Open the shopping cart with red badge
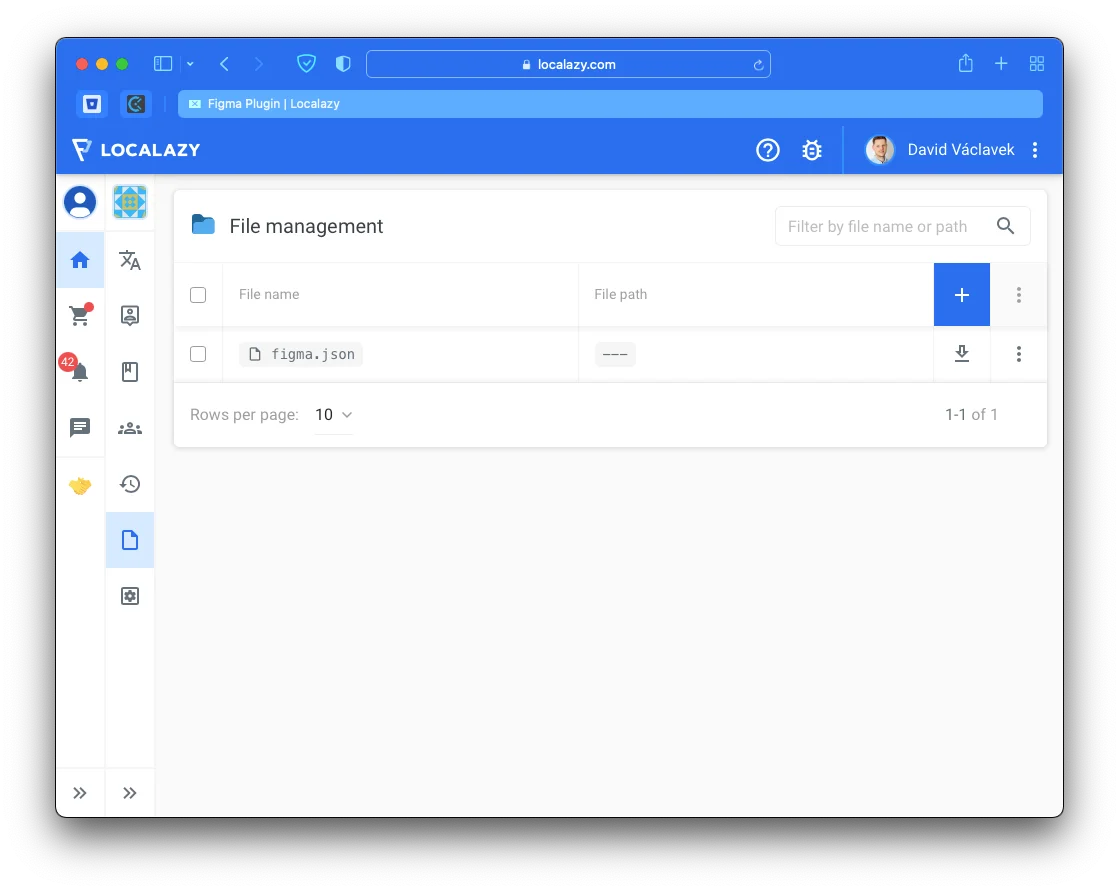Screen dimensions: 1119x891 80,315
